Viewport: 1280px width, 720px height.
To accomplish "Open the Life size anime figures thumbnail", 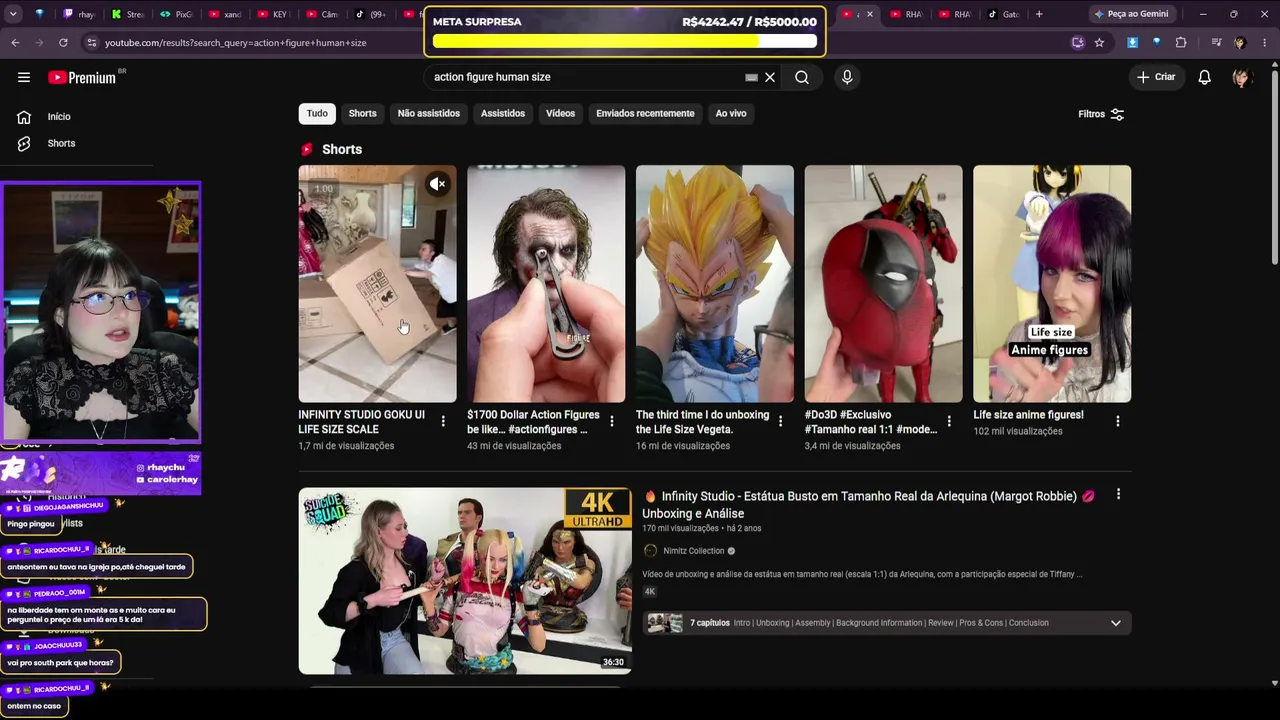I will point(1052,284).
